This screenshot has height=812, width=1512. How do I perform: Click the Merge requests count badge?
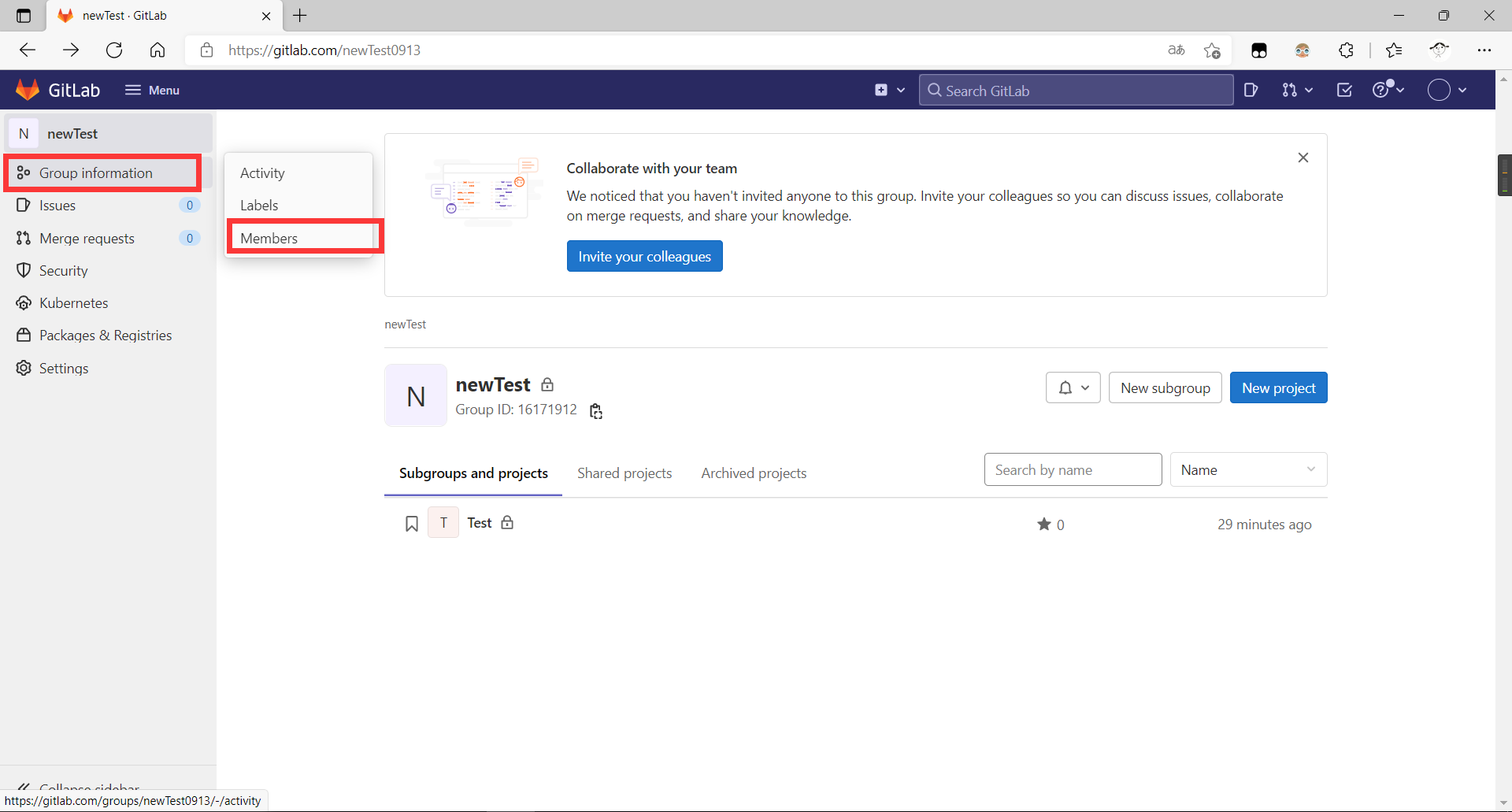[x=189, y=238]
